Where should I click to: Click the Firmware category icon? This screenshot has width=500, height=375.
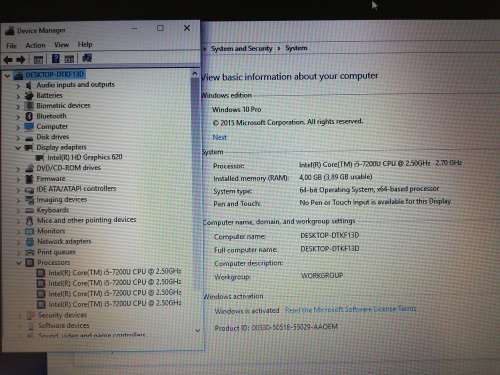tap(29, 179)
